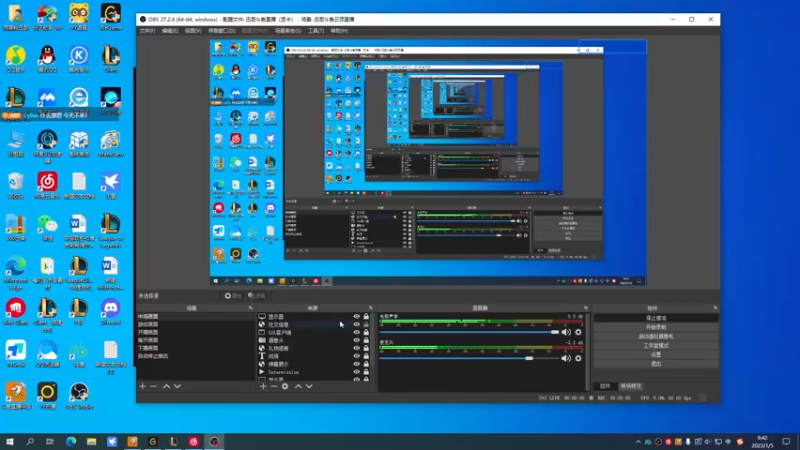Select the 游戏画面 scene
Viewport: 800px width, 450px height.
(196, 324)
